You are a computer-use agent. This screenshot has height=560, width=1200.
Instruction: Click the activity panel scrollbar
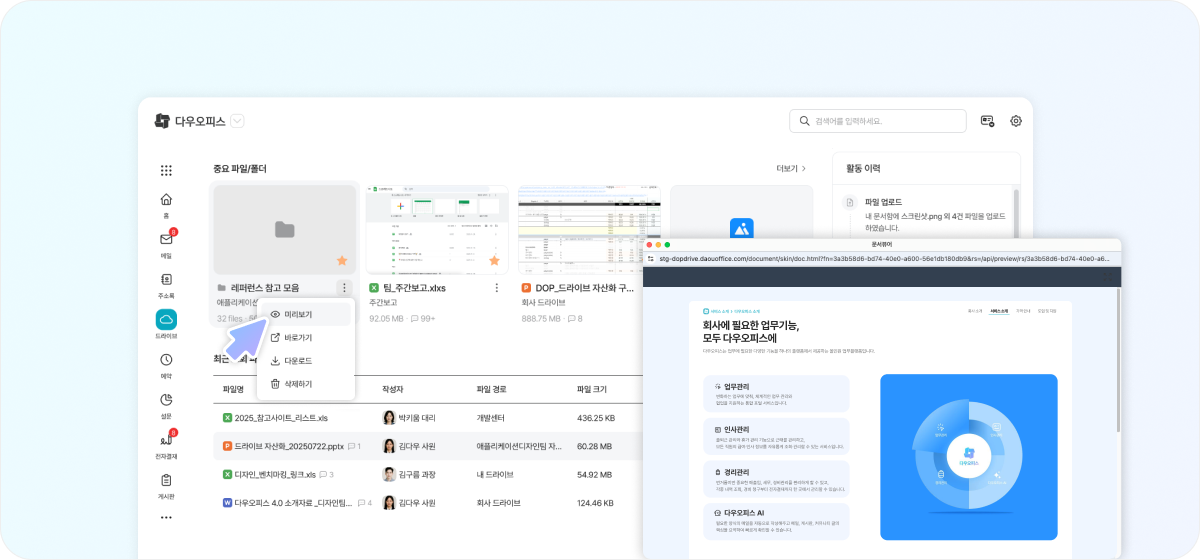[1016, 212]
